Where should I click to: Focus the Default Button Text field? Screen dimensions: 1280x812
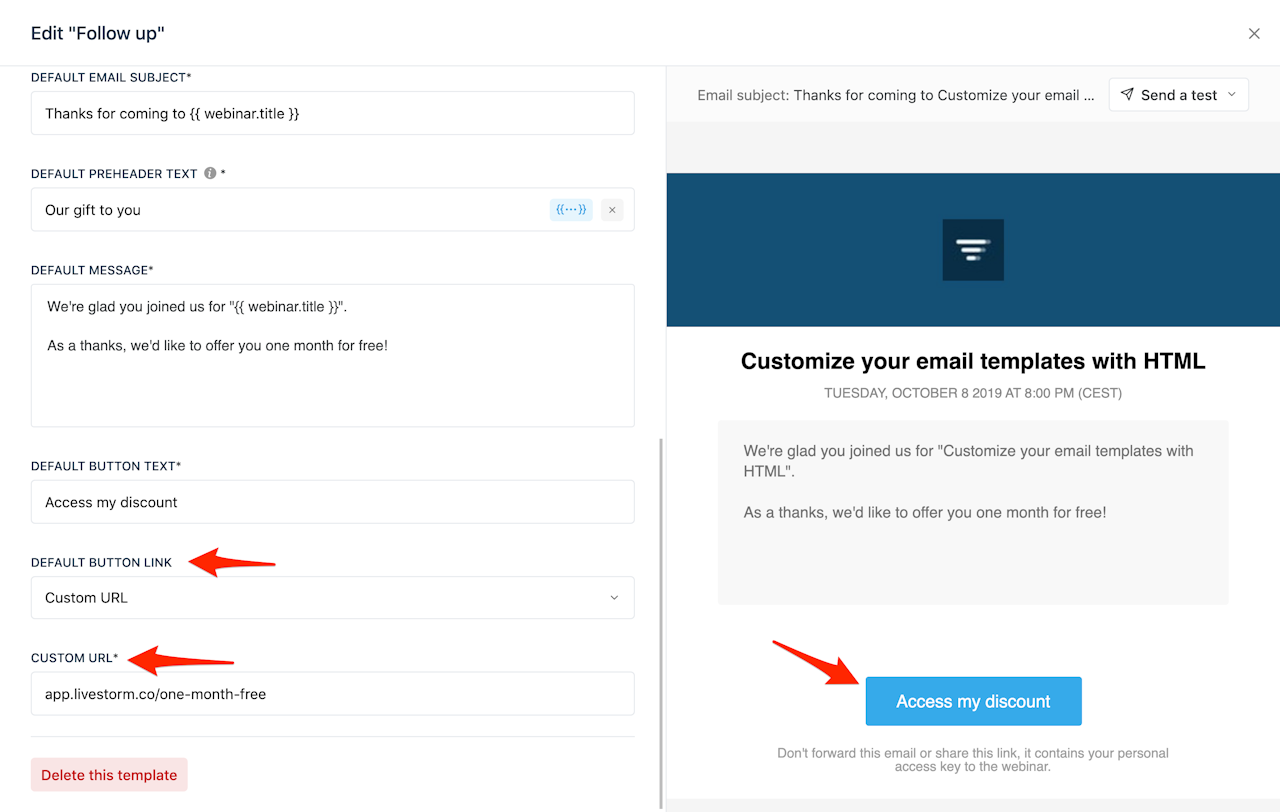coord(332,502)
